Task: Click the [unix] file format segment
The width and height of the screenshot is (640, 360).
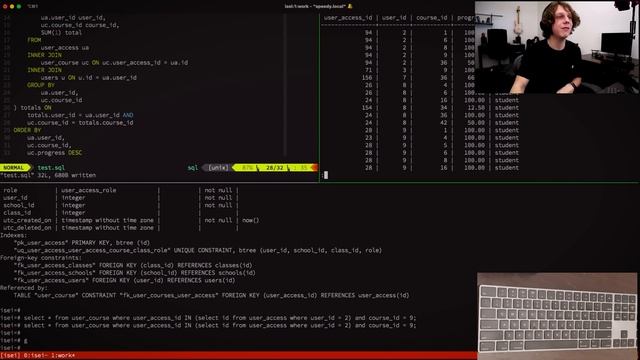Action: tap(218, 168)
